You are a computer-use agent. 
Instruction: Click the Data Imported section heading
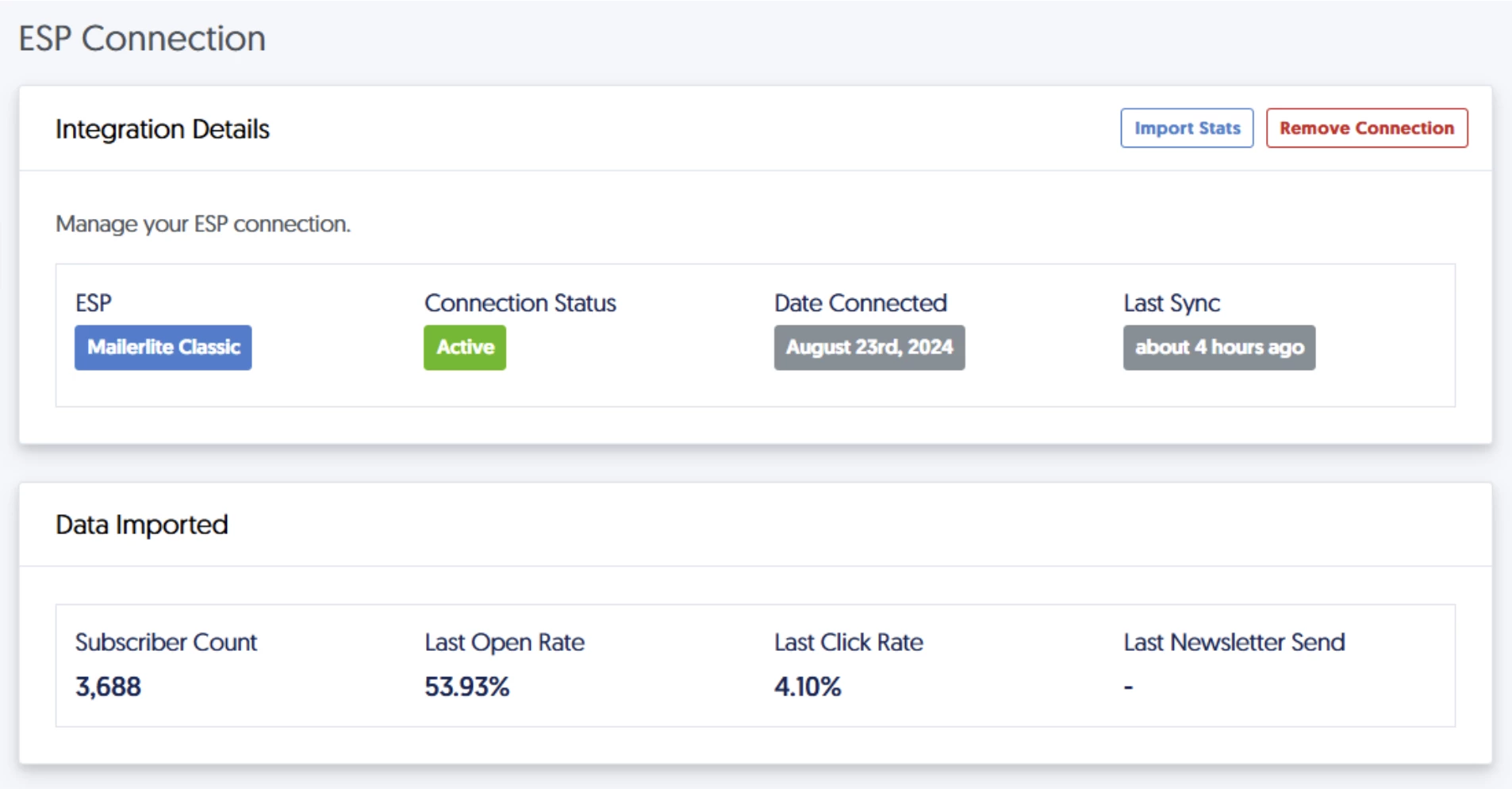(142, 525)
